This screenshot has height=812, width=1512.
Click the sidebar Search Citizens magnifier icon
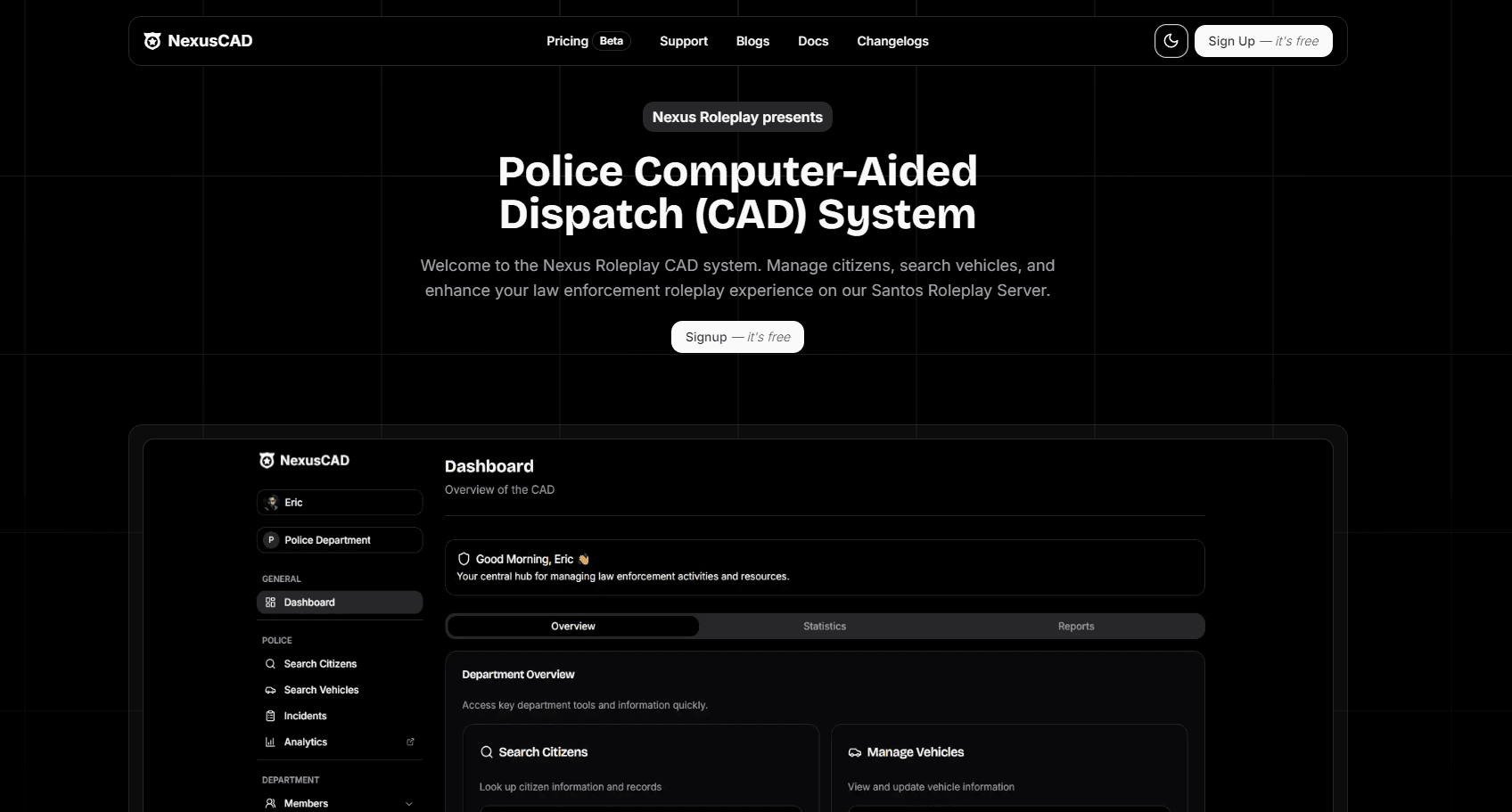coord(270,664)
